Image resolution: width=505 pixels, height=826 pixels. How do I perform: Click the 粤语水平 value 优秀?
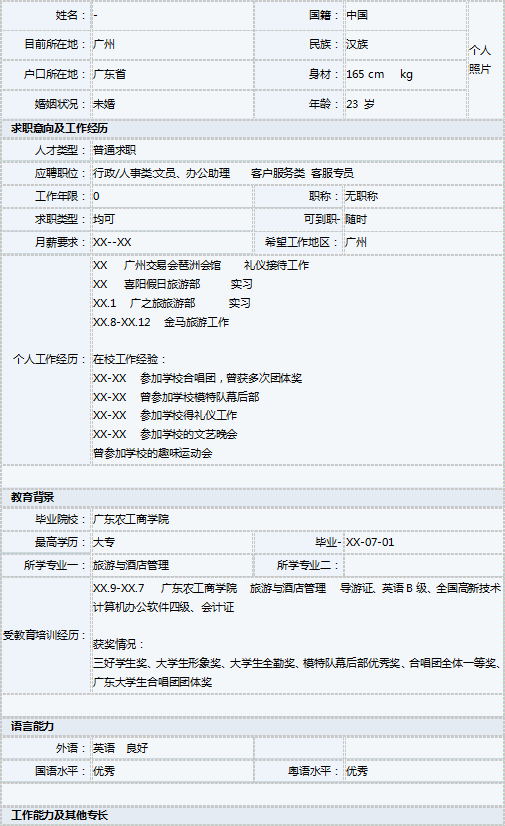tap(357, 771)
